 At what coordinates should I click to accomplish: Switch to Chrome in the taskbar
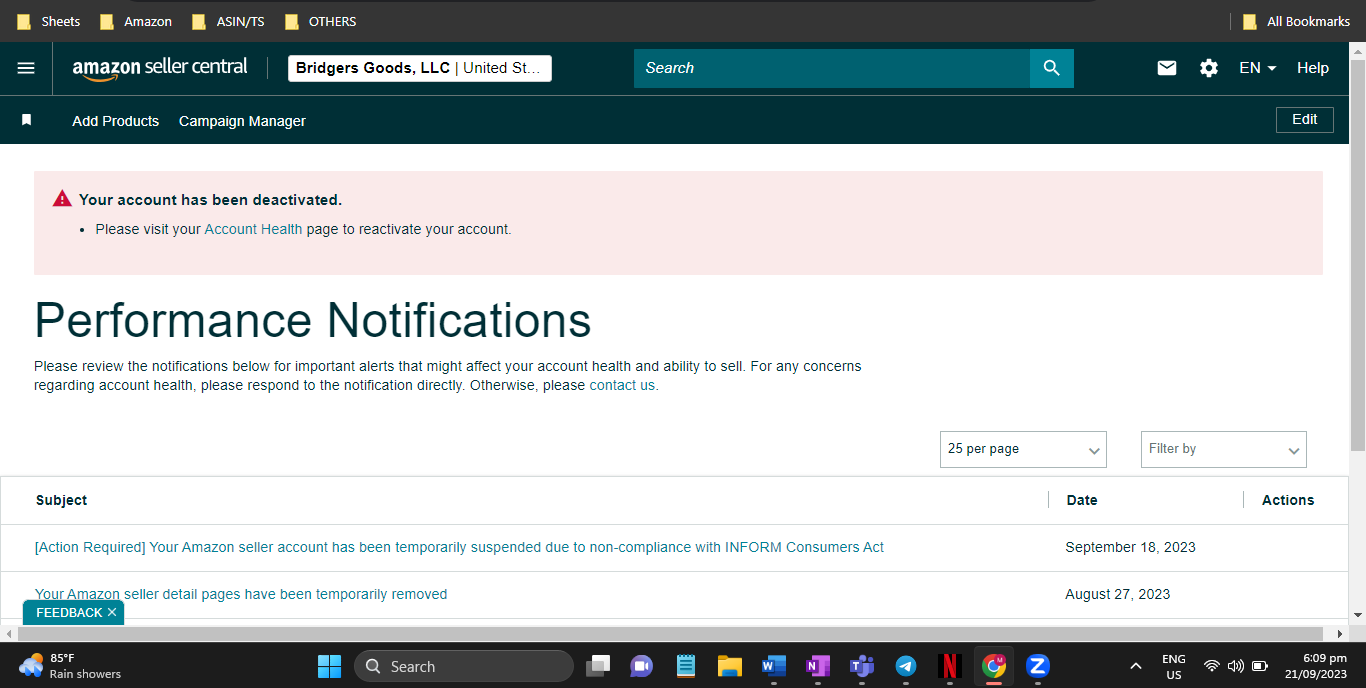click(x=994, y=666)
